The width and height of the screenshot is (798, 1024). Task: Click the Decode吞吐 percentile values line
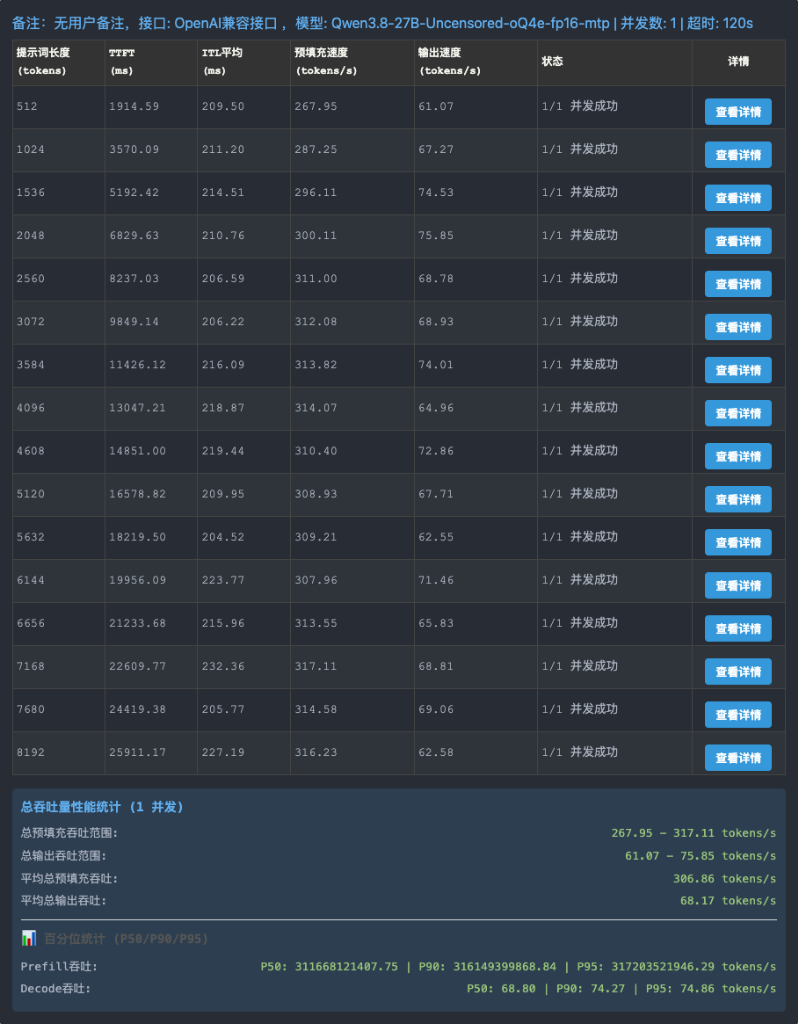click(x=621, y=989)
